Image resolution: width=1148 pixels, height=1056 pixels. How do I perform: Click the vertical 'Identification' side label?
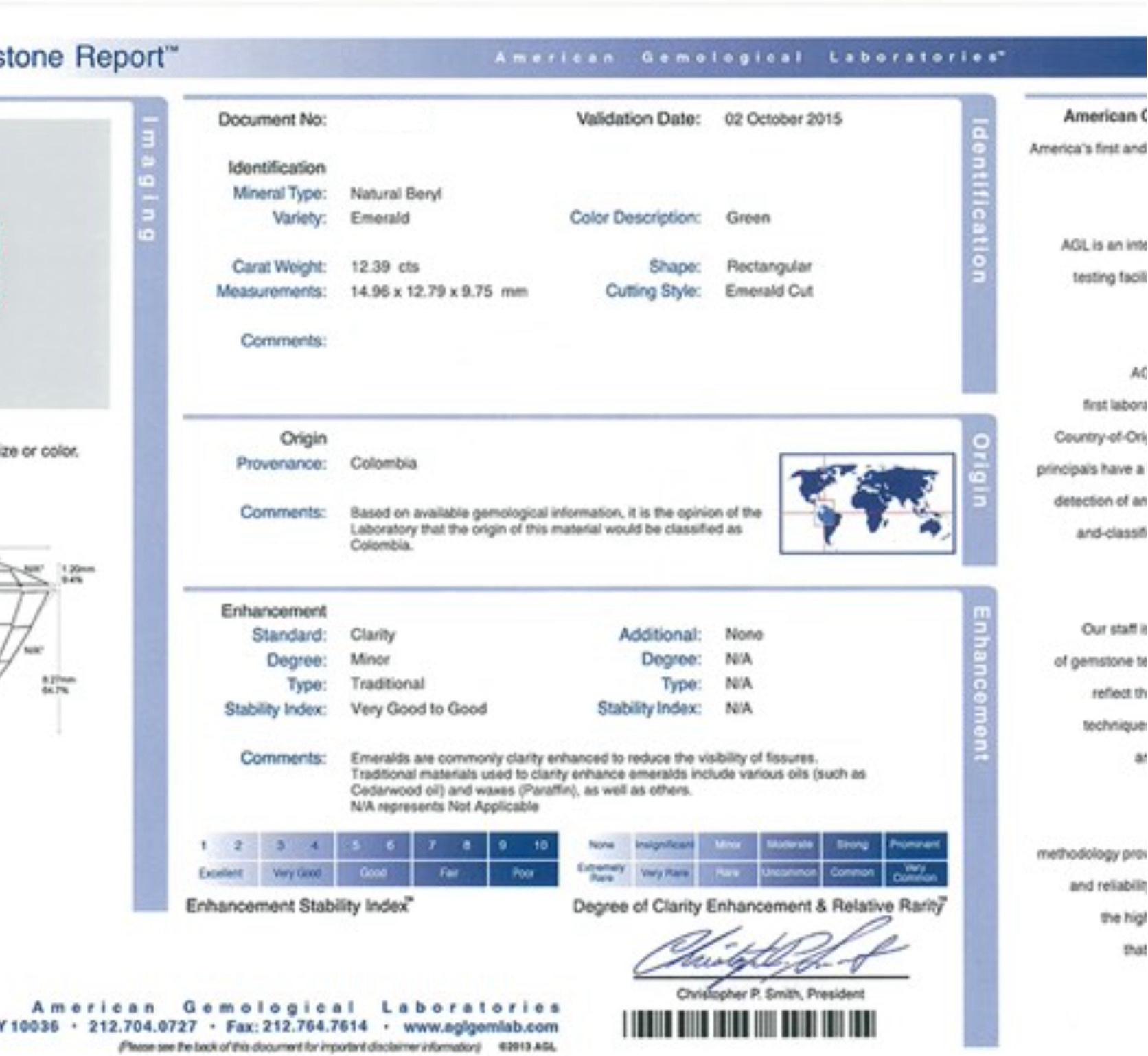point(980,200)
